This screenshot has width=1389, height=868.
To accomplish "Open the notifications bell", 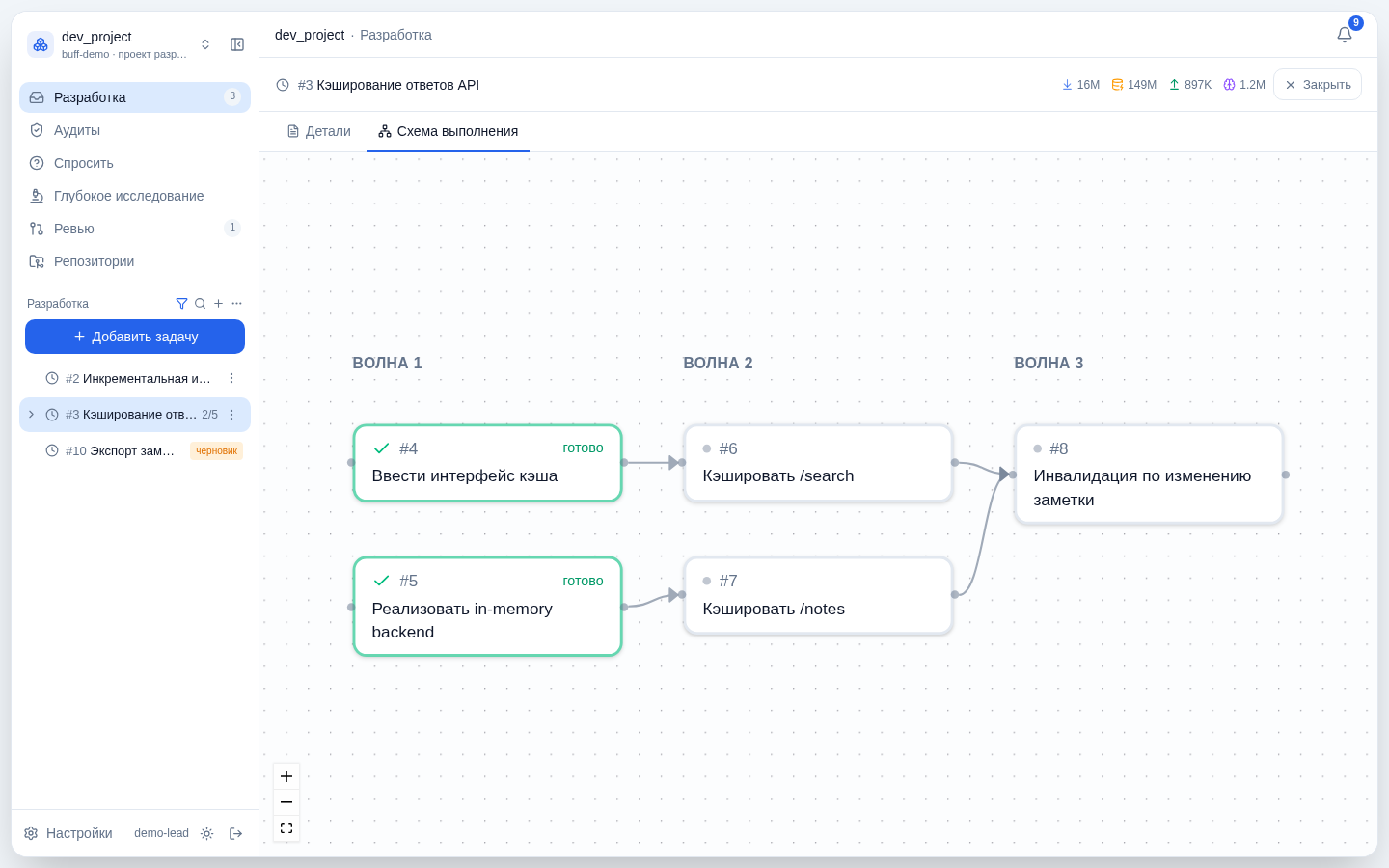I will (1345, 35).
